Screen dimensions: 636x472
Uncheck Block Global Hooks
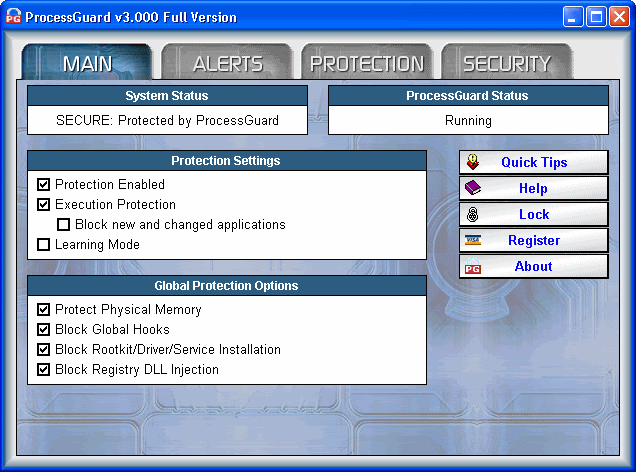[x=43, y=329]
